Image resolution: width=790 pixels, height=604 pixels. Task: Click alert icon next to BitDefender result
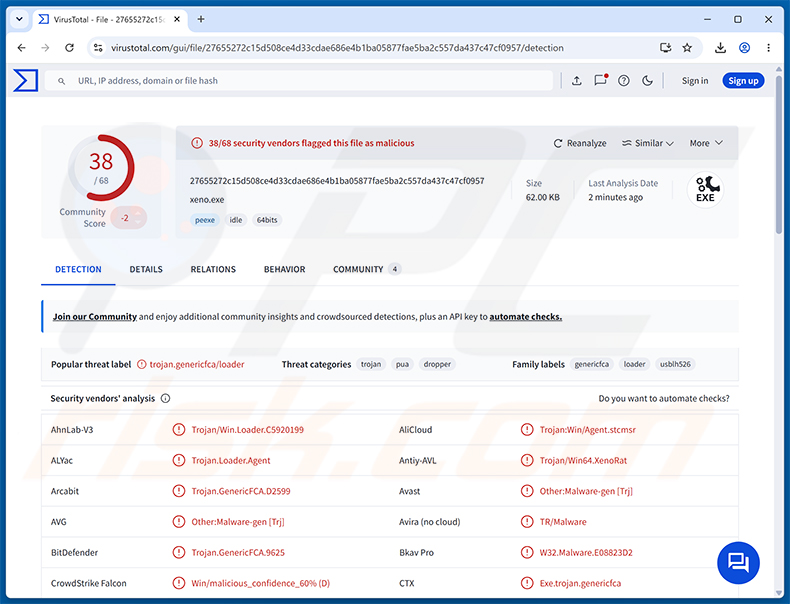pos(179,553)
